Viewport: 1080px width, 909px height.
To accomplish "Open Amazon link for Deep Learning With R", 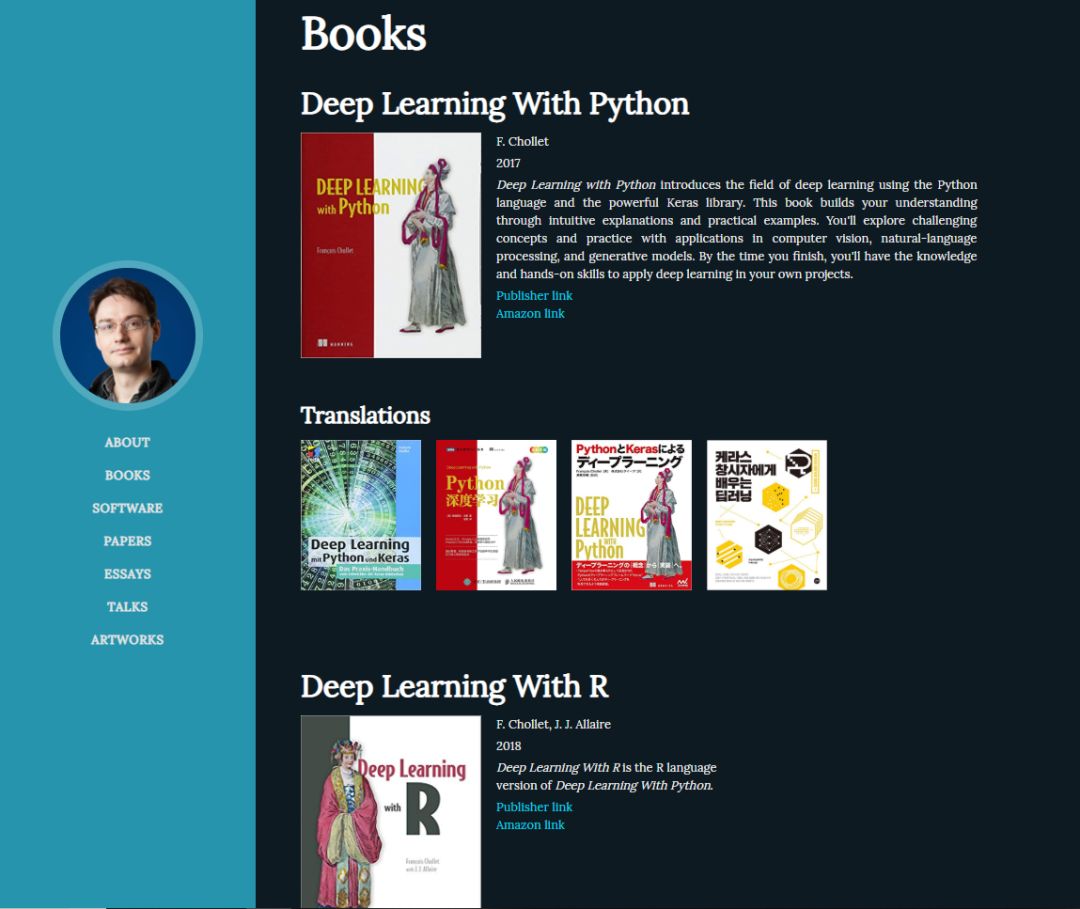I will pos(530,825).
